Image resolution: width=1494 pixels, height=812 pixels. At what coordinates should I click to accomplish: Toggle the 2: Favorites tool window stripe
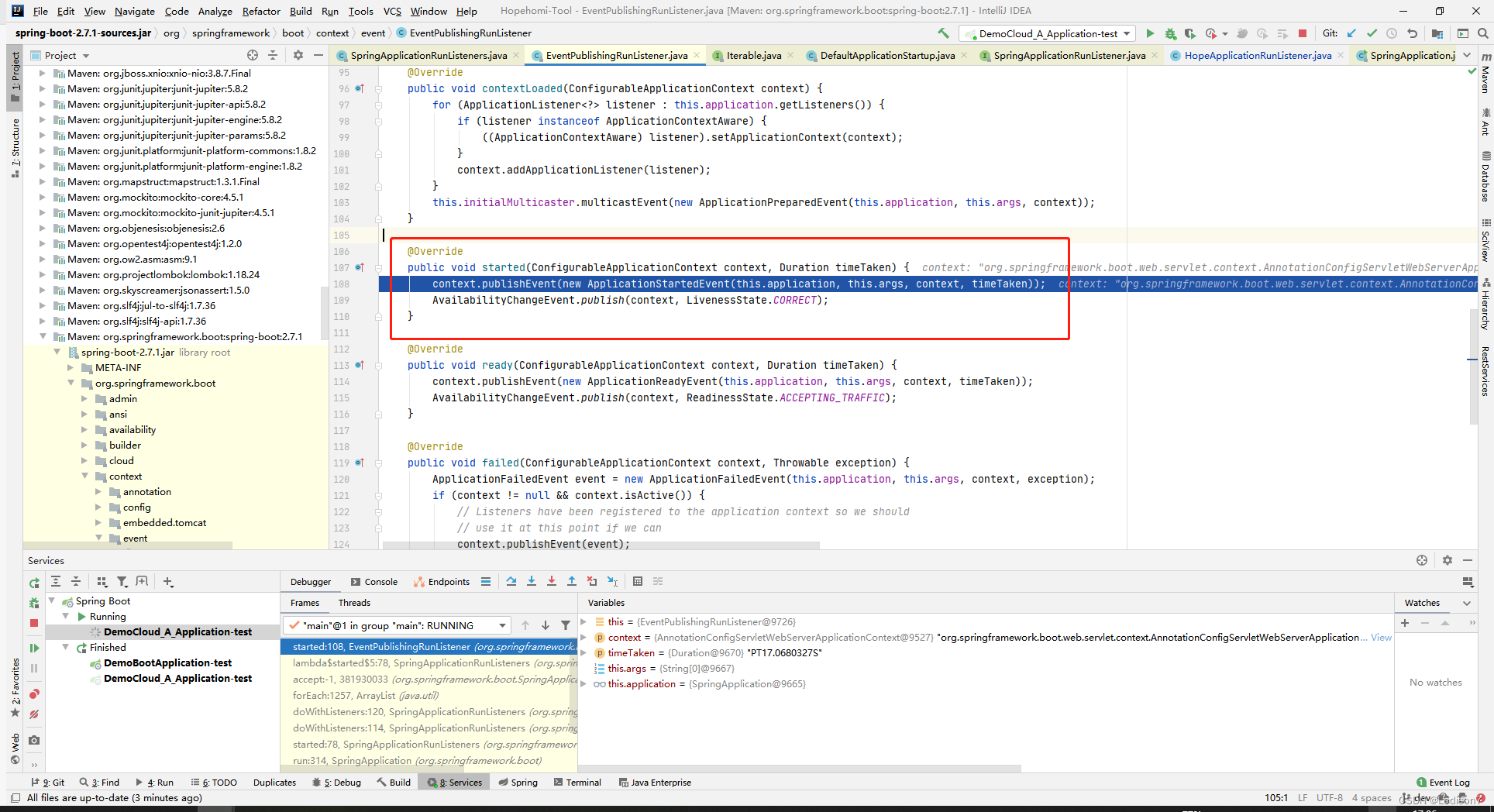click(15, 689)
